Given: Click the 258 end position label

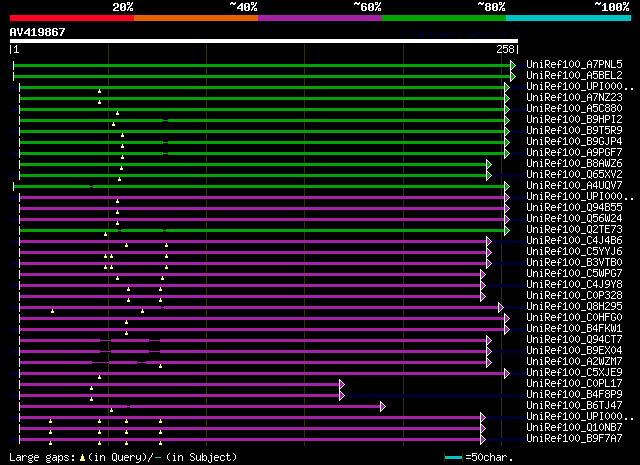Looking at the screenshot, I should (x=505, y=49).
